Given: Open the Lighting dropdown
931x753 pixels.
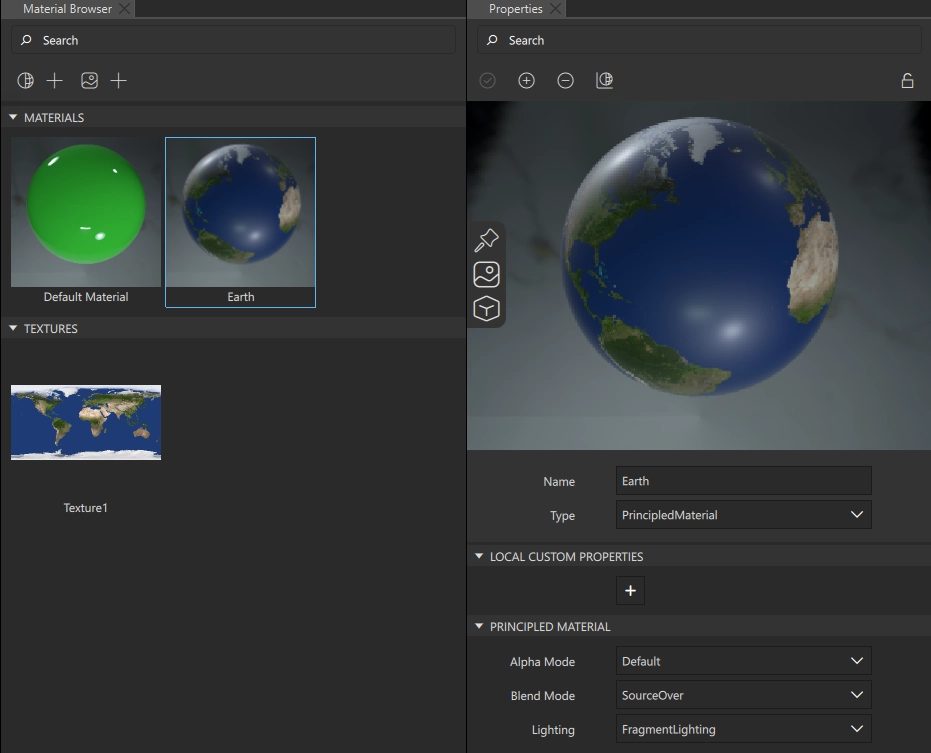Looking at the screenshot, I should click(743, 729).
